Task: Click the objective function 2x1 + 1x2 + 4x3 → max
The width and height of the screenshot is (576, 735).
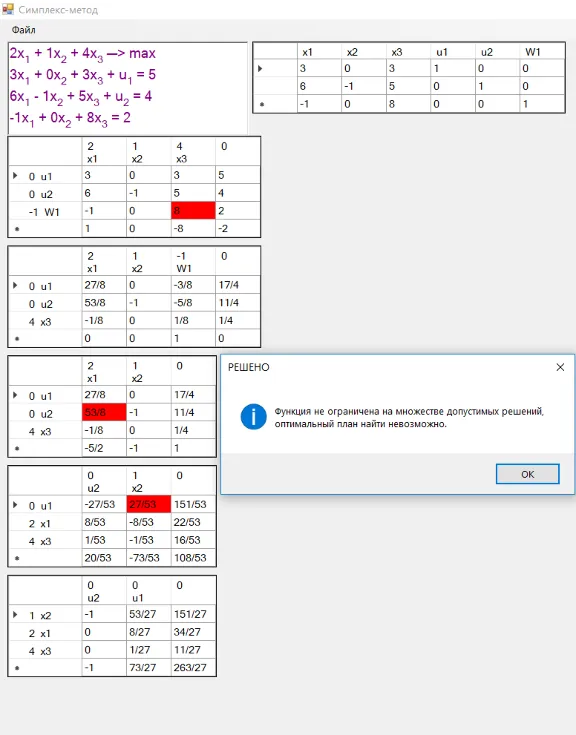Action: (x=82, y=54)
